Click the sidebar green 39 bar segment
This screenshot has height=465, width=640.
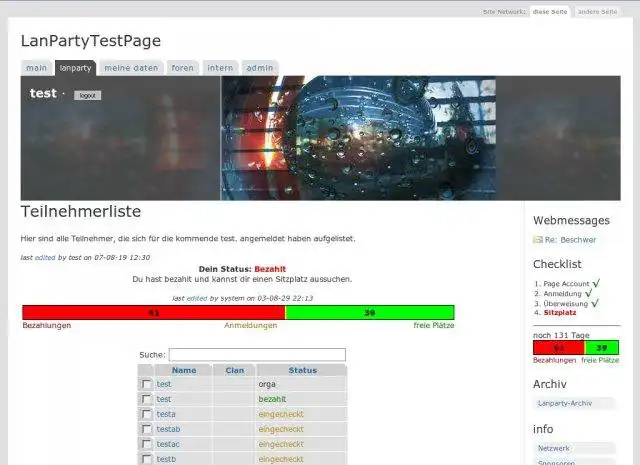click(602, 348)
